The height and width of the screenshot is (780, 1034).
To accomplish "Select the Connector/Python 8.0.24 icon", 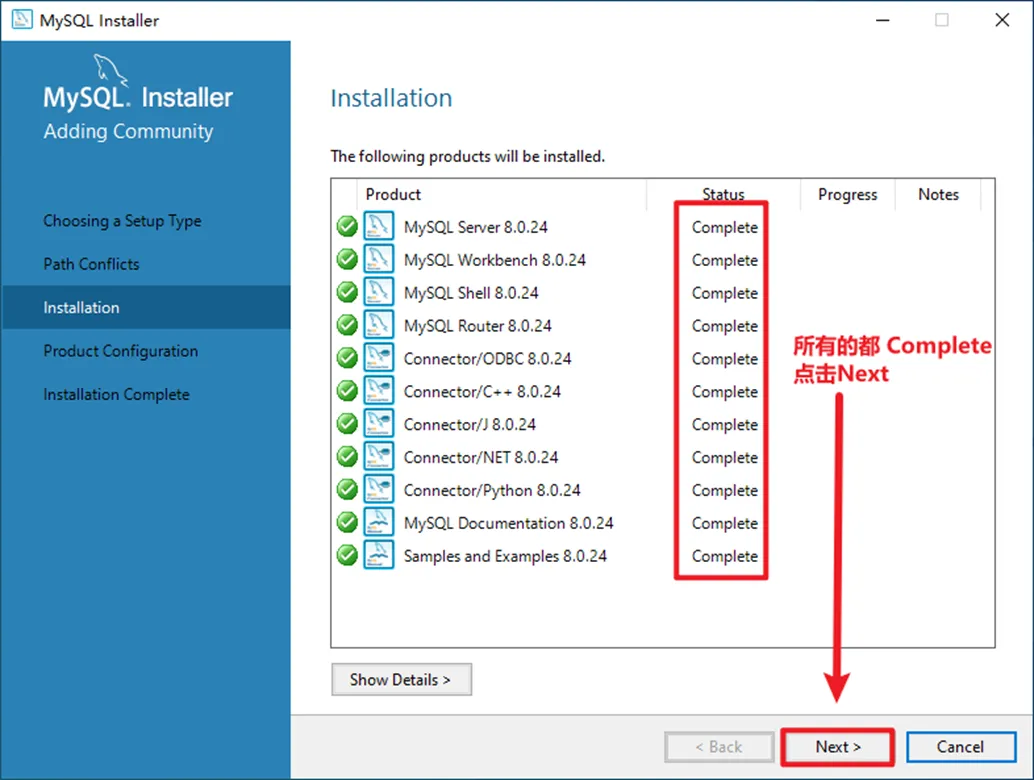I will coord(379,490).
